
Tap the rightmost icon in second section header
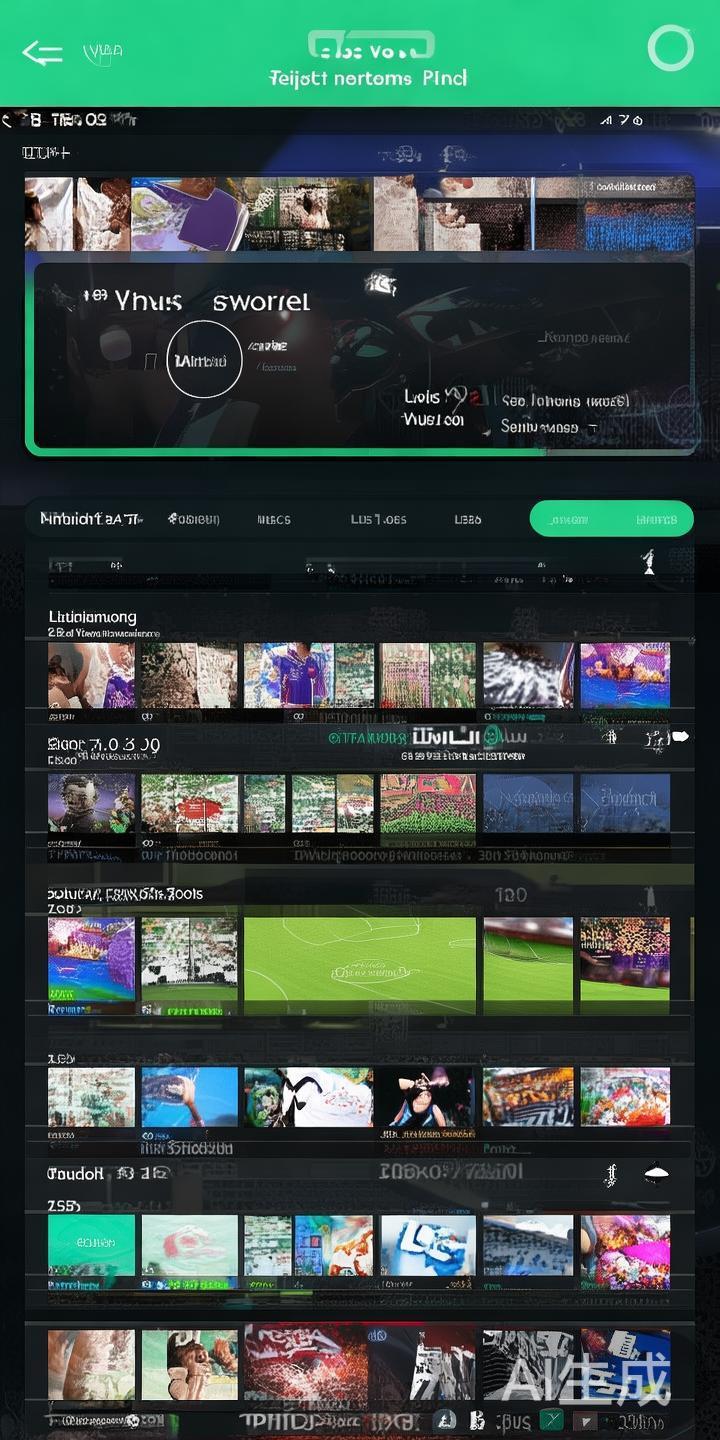coord(680,738)
